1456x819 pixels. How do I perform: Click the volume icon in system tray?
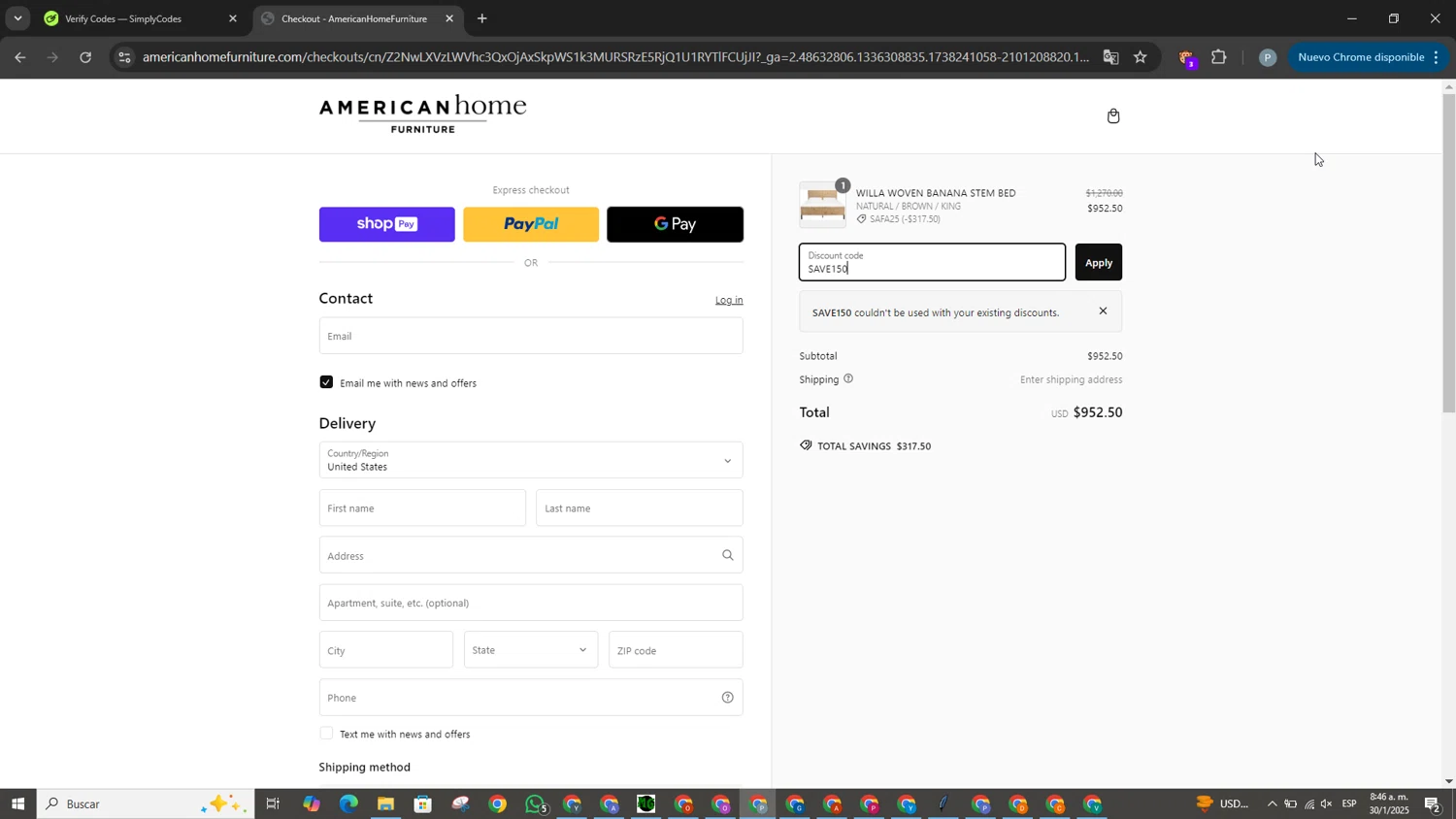tap(1327, 803)
